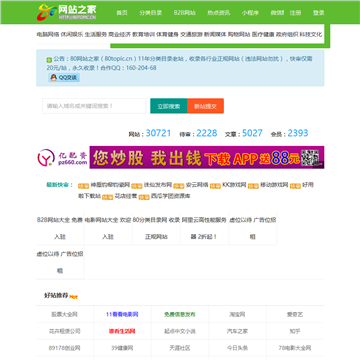Open the 移动游戏网 quick-review link
Screen dimensions: 360x360
(274, 185)
